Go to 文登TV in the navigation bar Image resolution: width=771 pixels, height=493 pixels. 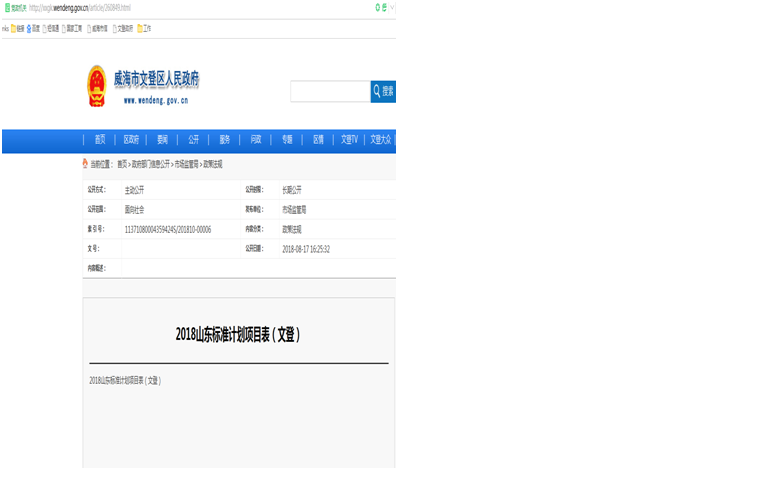point(349,140)
